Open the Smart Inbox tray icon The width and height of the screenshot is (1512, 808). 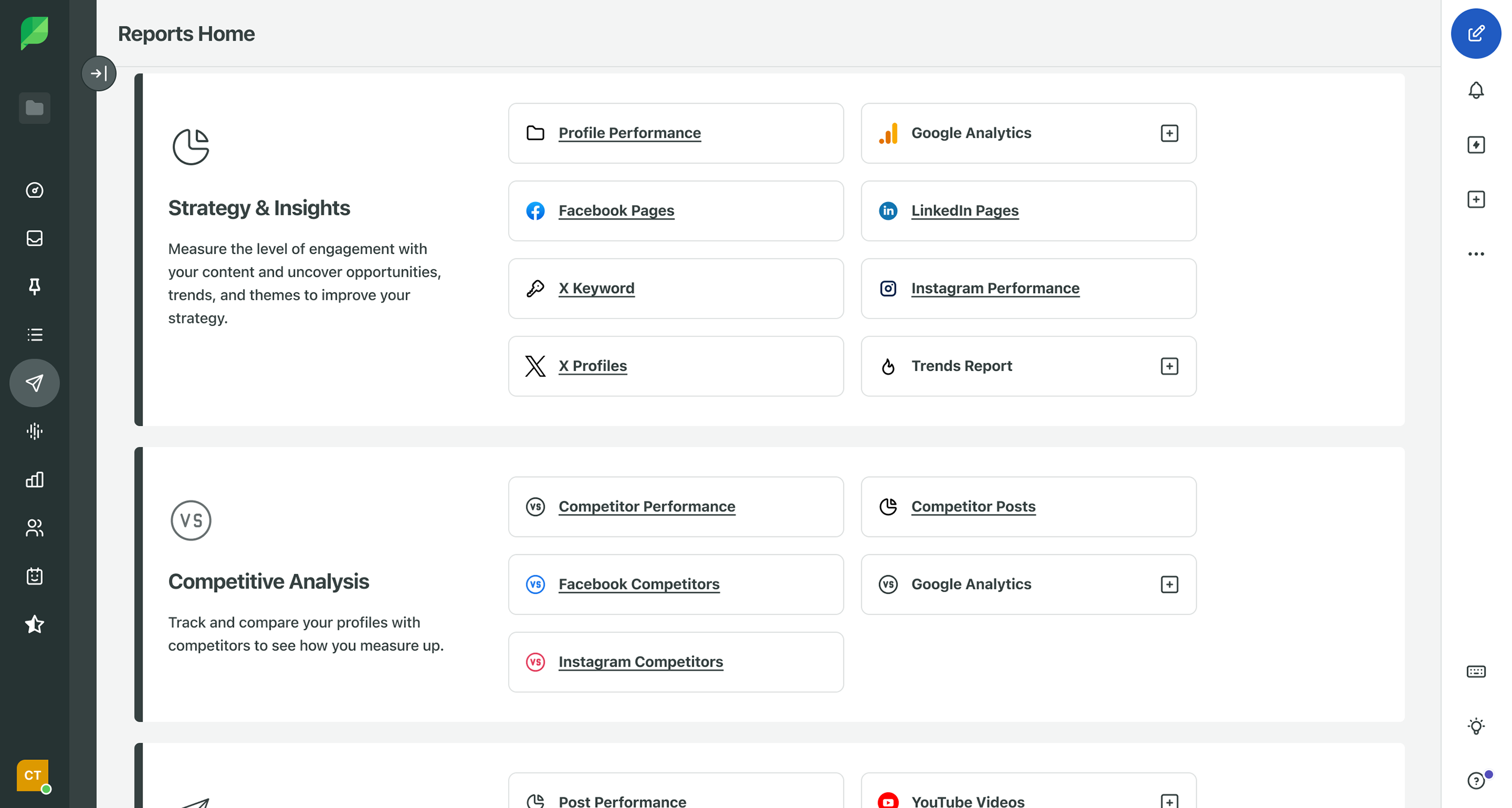click(35, 238)
